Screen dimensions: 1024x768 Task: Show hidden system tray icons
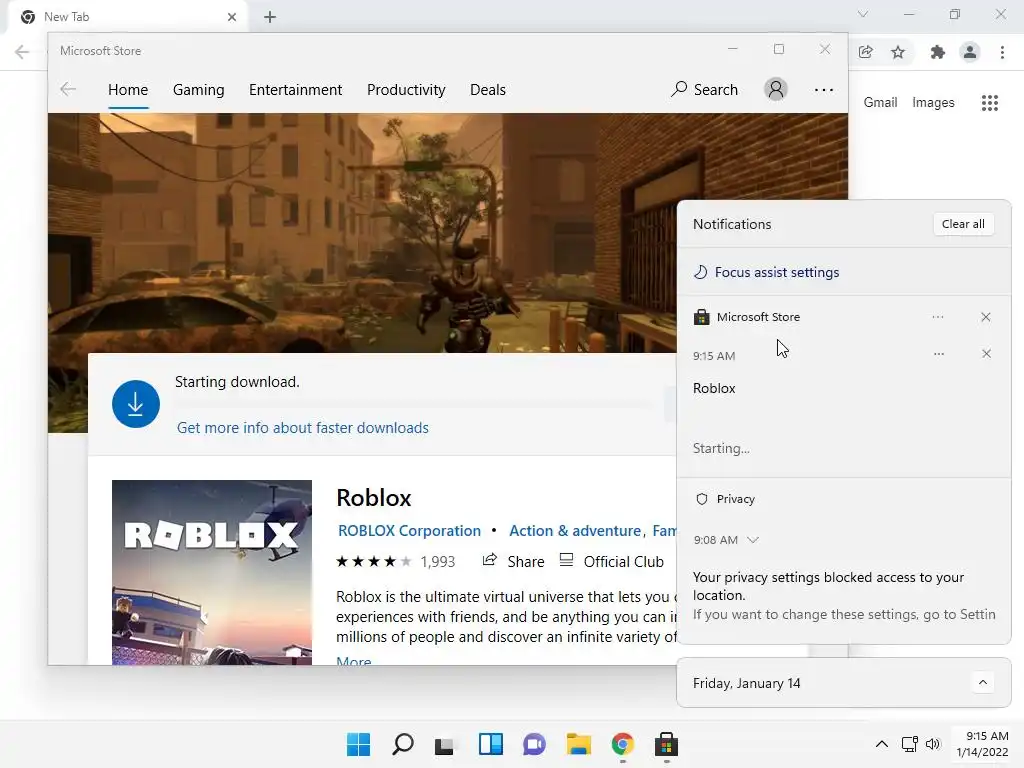click(882, 744)
